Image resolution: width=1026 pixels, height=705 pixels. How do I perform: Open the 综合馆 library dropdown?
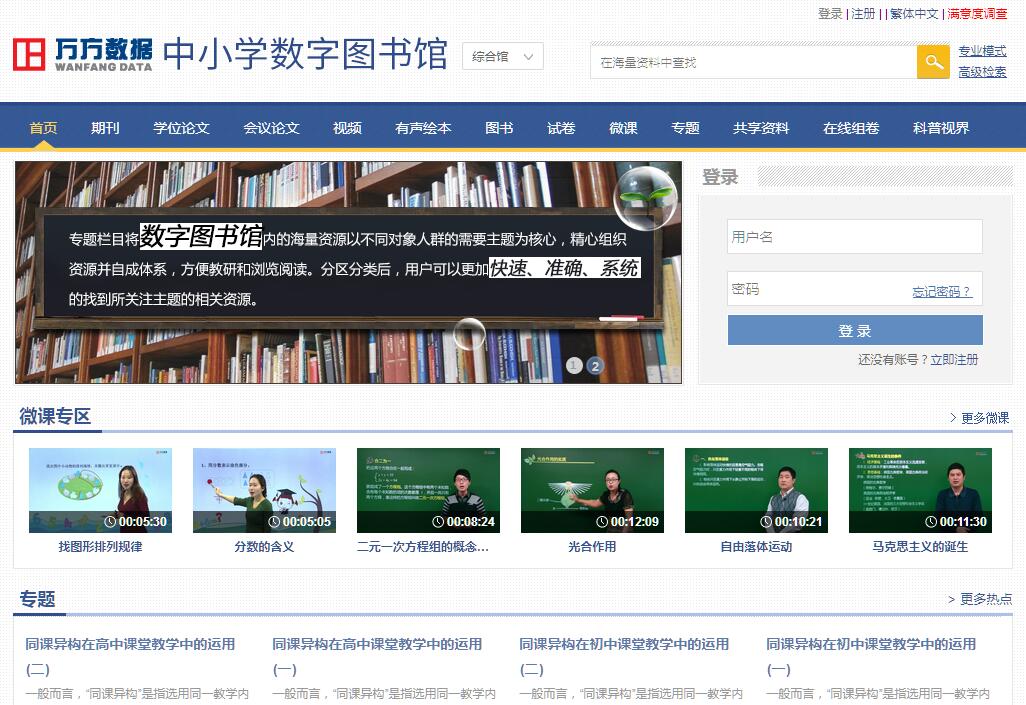point(503,57)
